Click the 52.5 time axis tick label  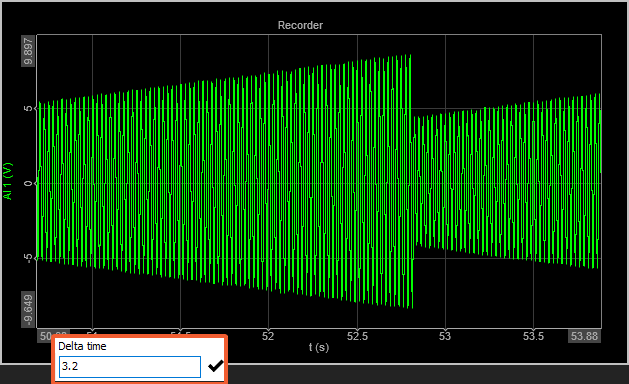(x=357, y=336)
